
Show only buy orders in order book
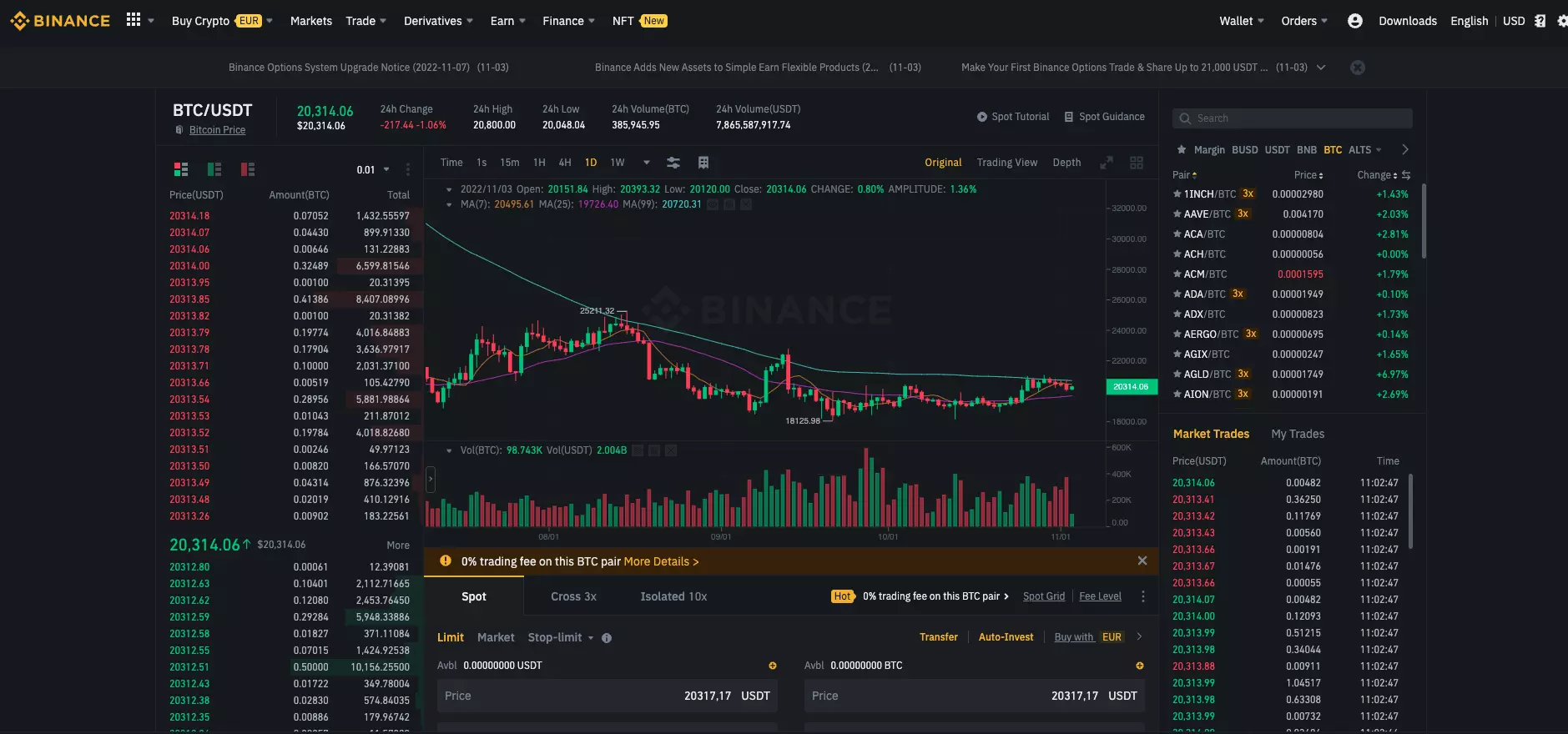(x=214, y=169)
